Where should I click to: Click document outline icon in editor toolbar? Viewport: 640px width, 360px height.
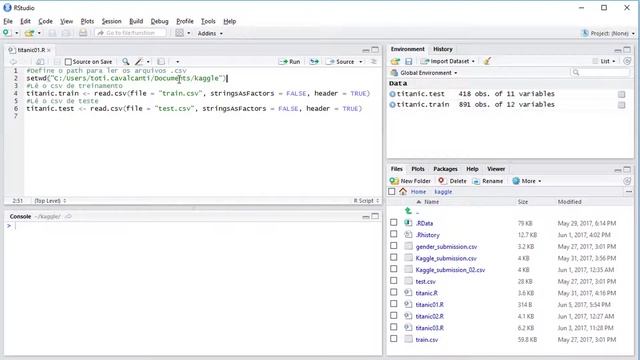point(373,62)
